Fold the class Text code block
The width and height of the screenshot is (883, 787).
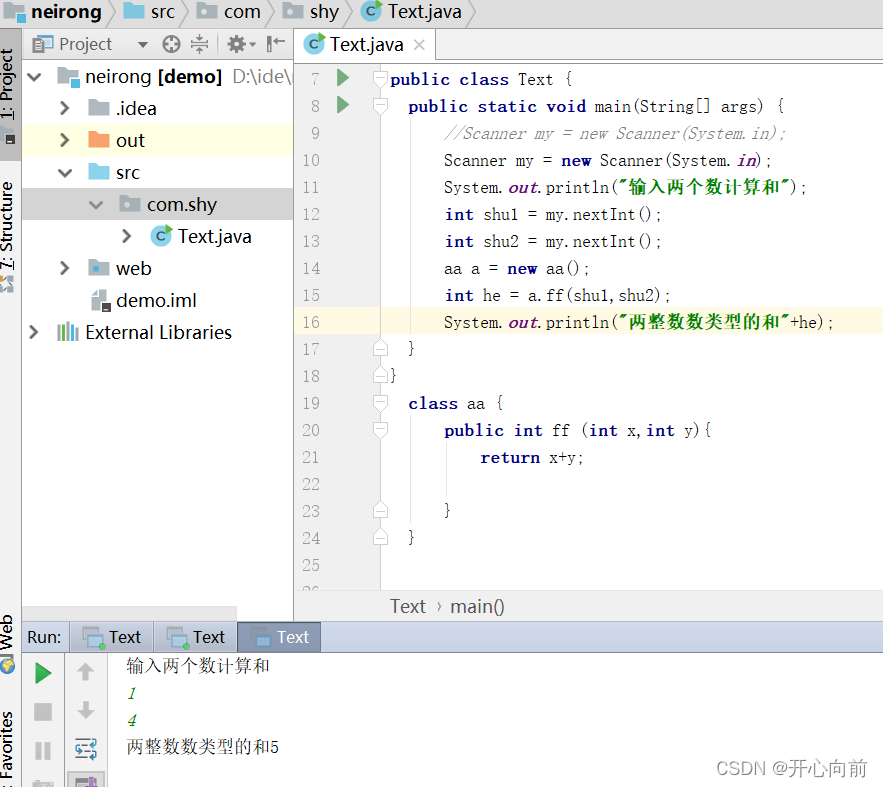(x=381, y=79)
